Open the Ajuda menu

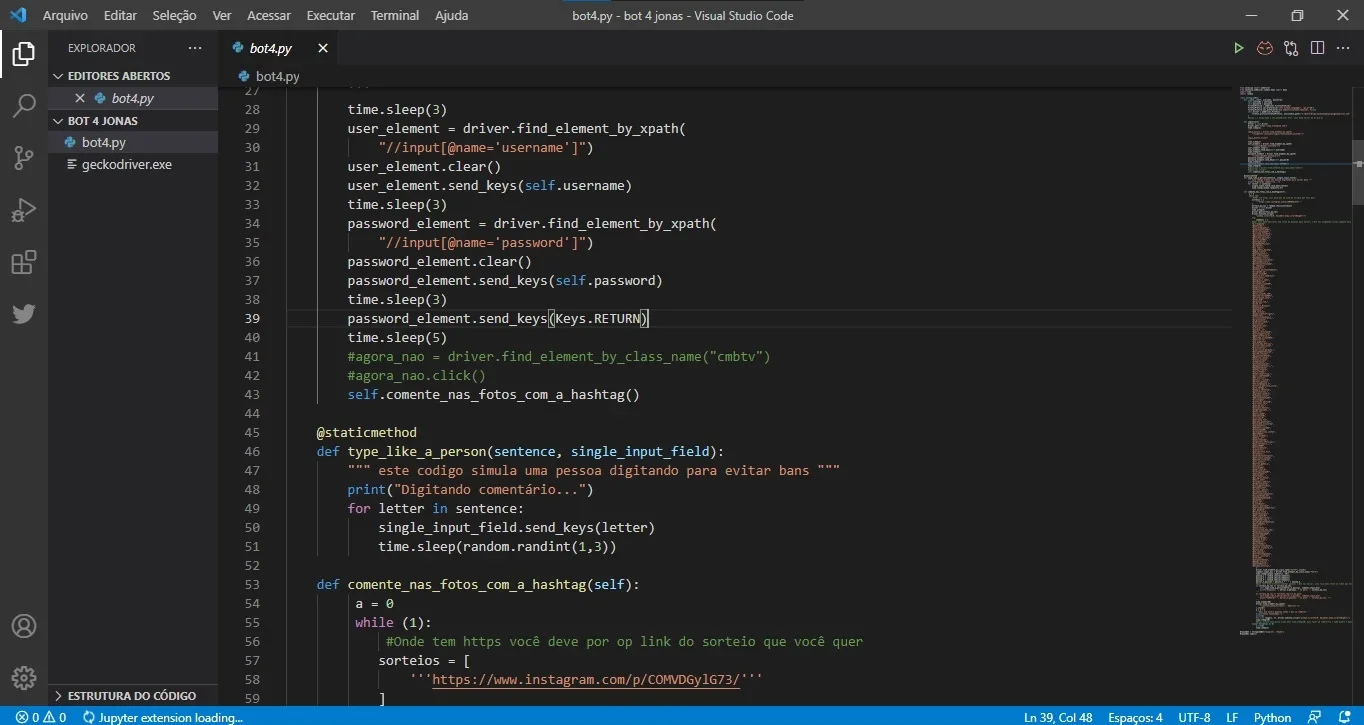click(x=451, y=15)
